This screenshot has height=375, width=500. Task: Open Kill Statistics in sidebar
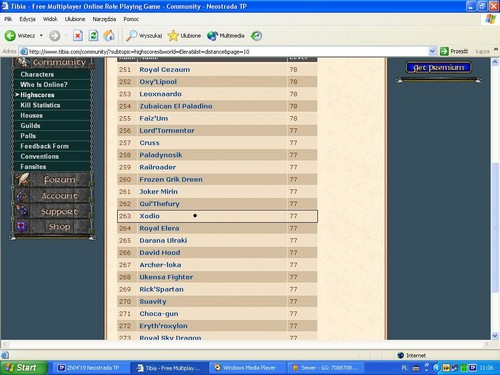pyautogui.click(x=40, y=105)
